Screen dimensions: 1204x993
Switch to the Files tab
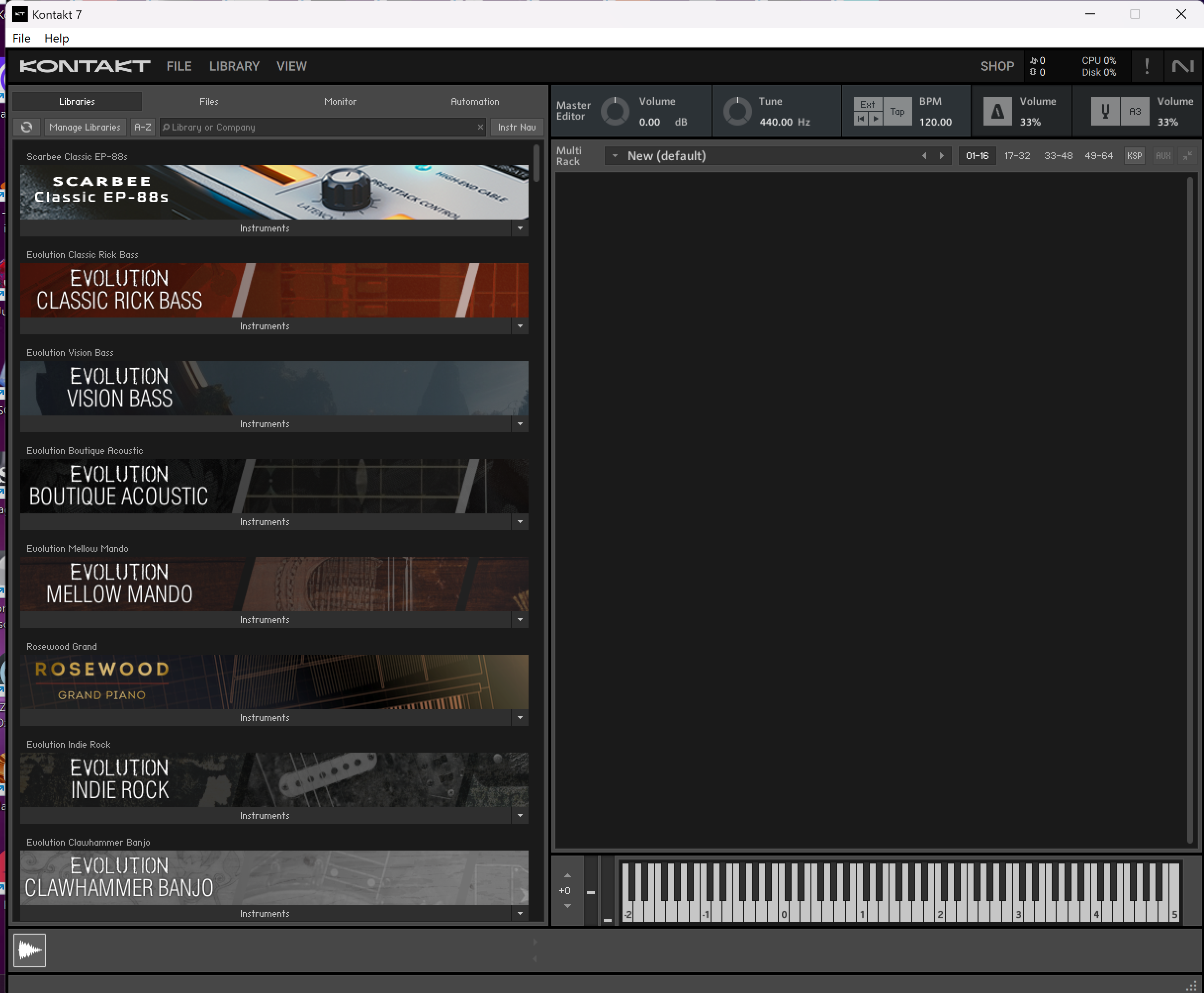click(x=209, y=101)
